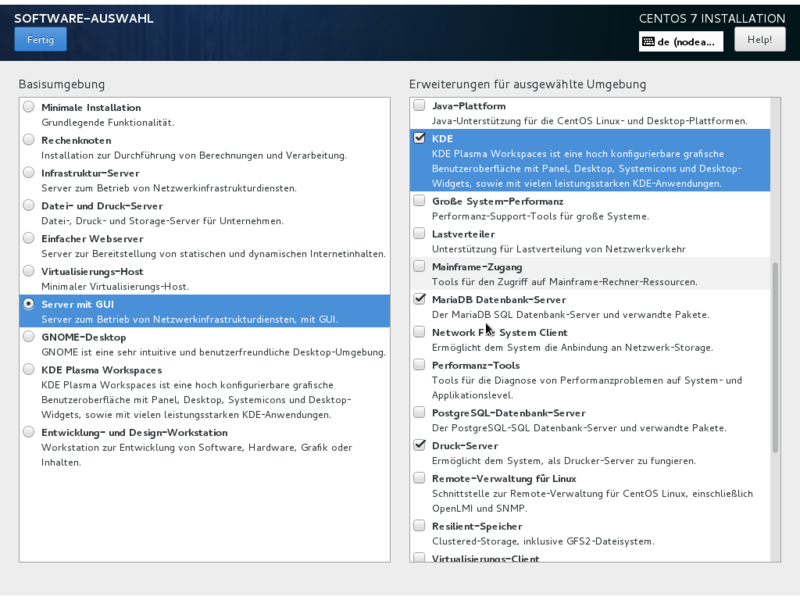Click 'Performanz-Support-Tools für große Systeme.' text
This screenshot has height=600, width=800.
tap(540, 216)
